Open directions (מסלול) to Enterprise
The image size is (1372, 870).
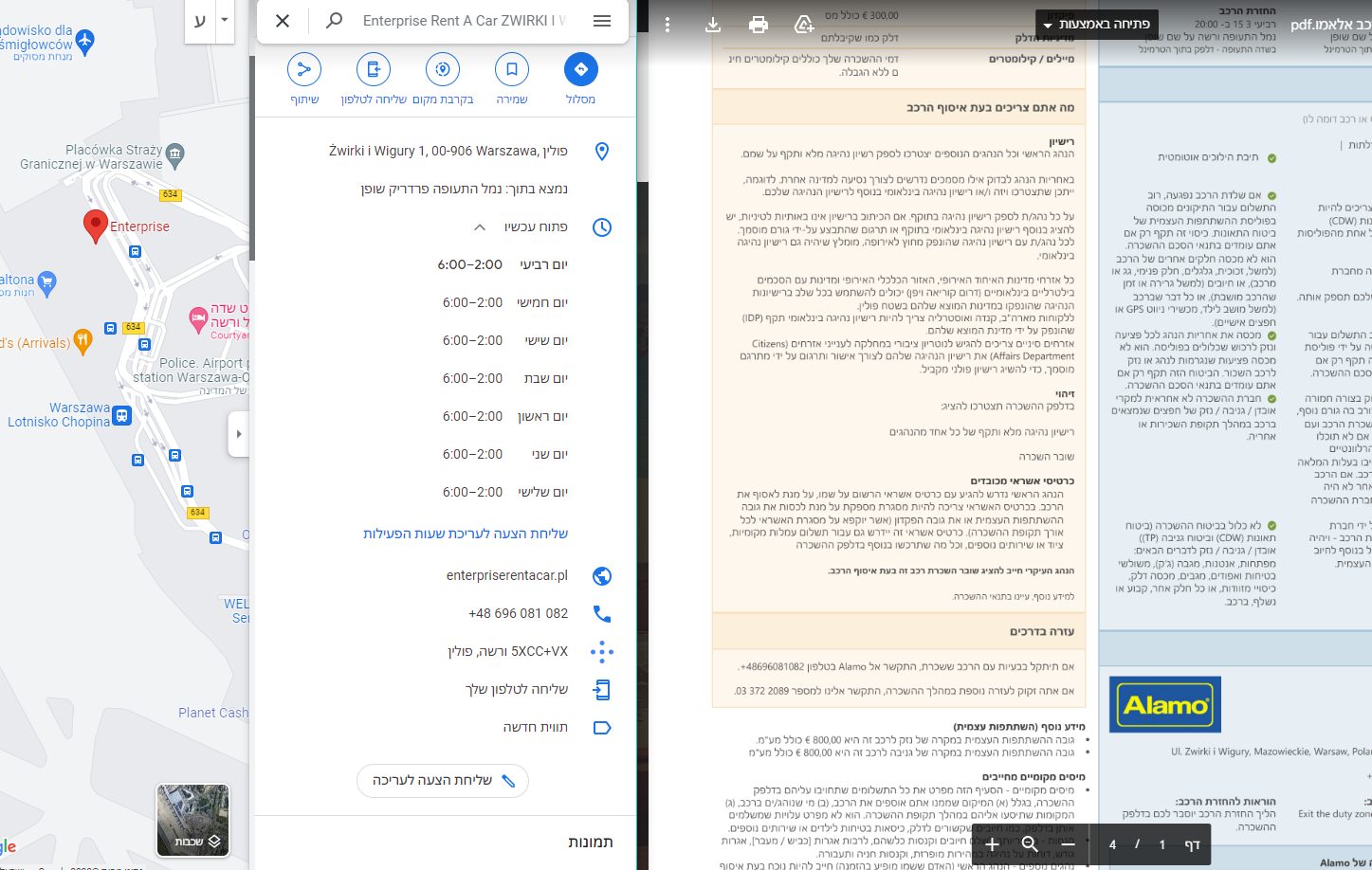(580, 69)
